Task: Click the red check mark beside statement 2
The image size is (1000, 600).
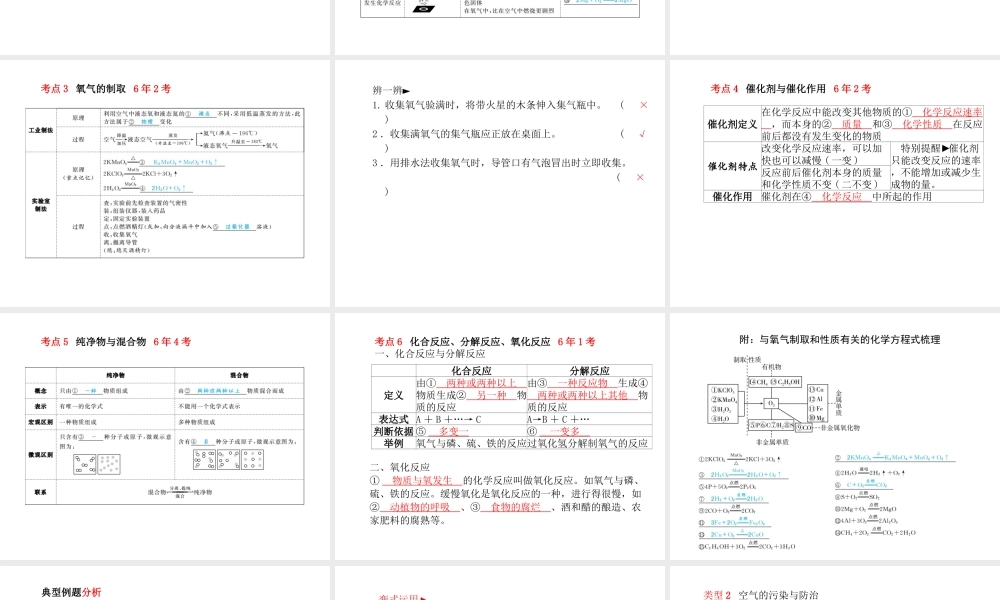Action: pos(642,134)
